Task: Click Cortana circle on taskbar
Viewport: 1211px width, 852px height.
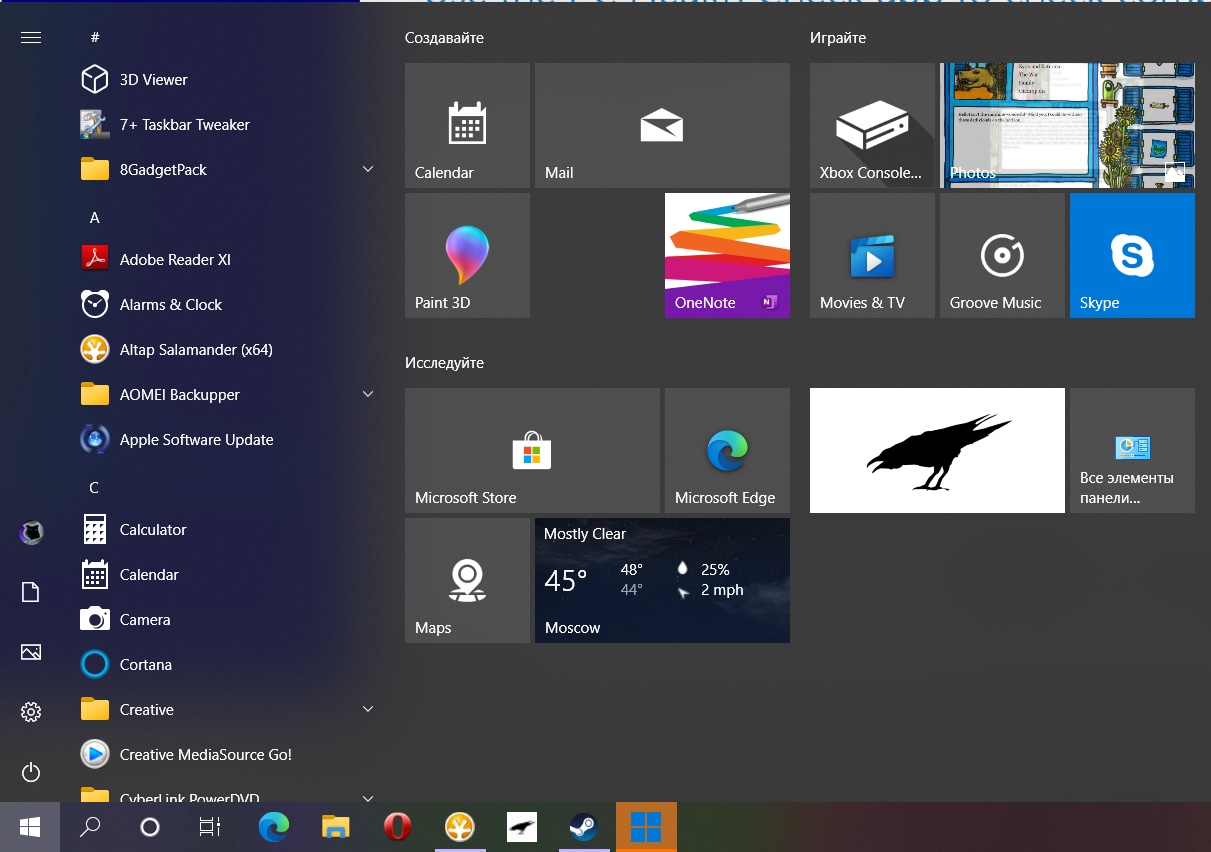Action: (x=150, y=827)
